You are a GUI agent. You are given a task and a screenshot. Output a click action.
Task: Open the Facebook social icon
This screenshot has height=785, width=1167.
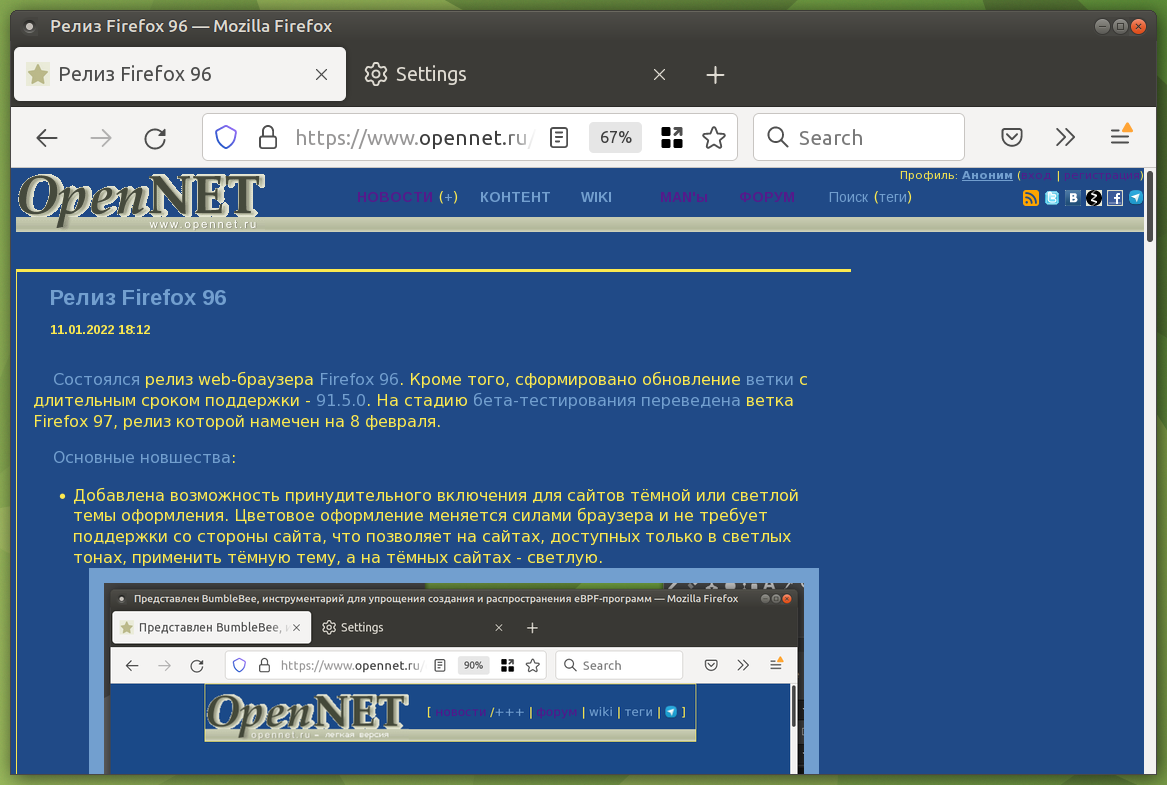click(x=1114, y=198)
